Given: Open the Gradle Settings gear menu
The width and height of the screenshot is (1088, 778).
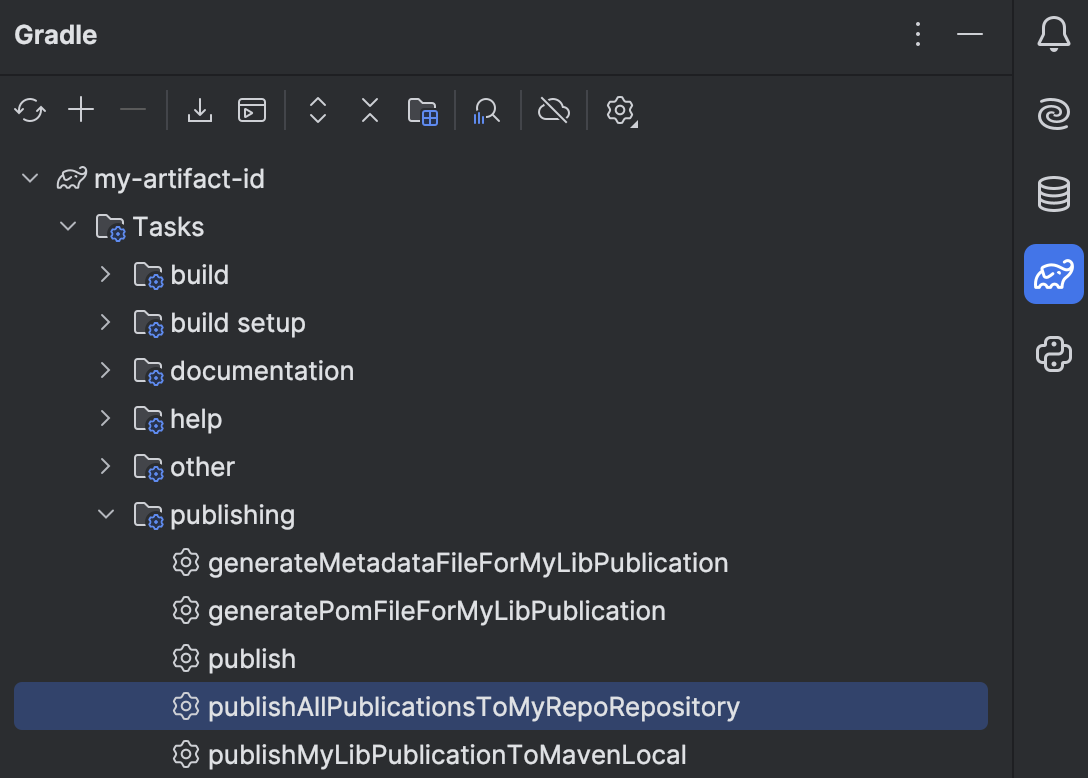Looking at the screenshot, I should [620, 110].
